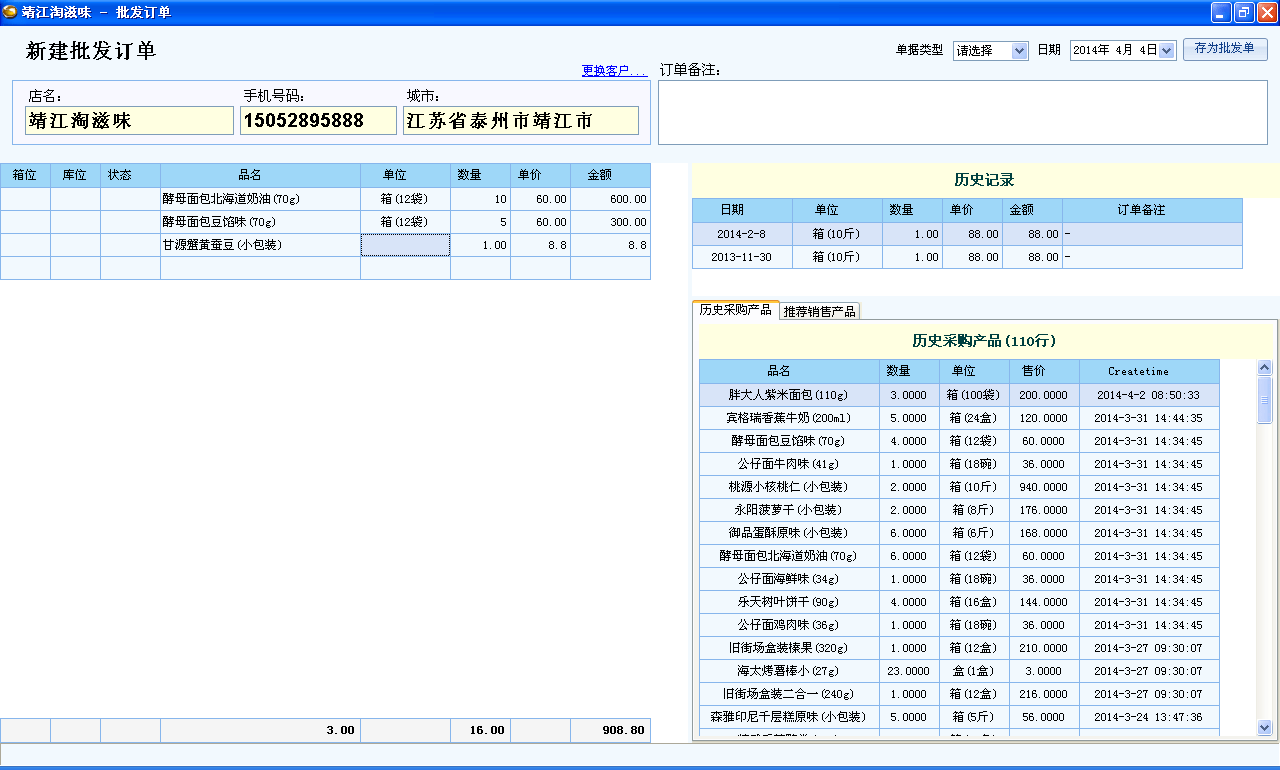Click 存为批发单 button

1224,49
